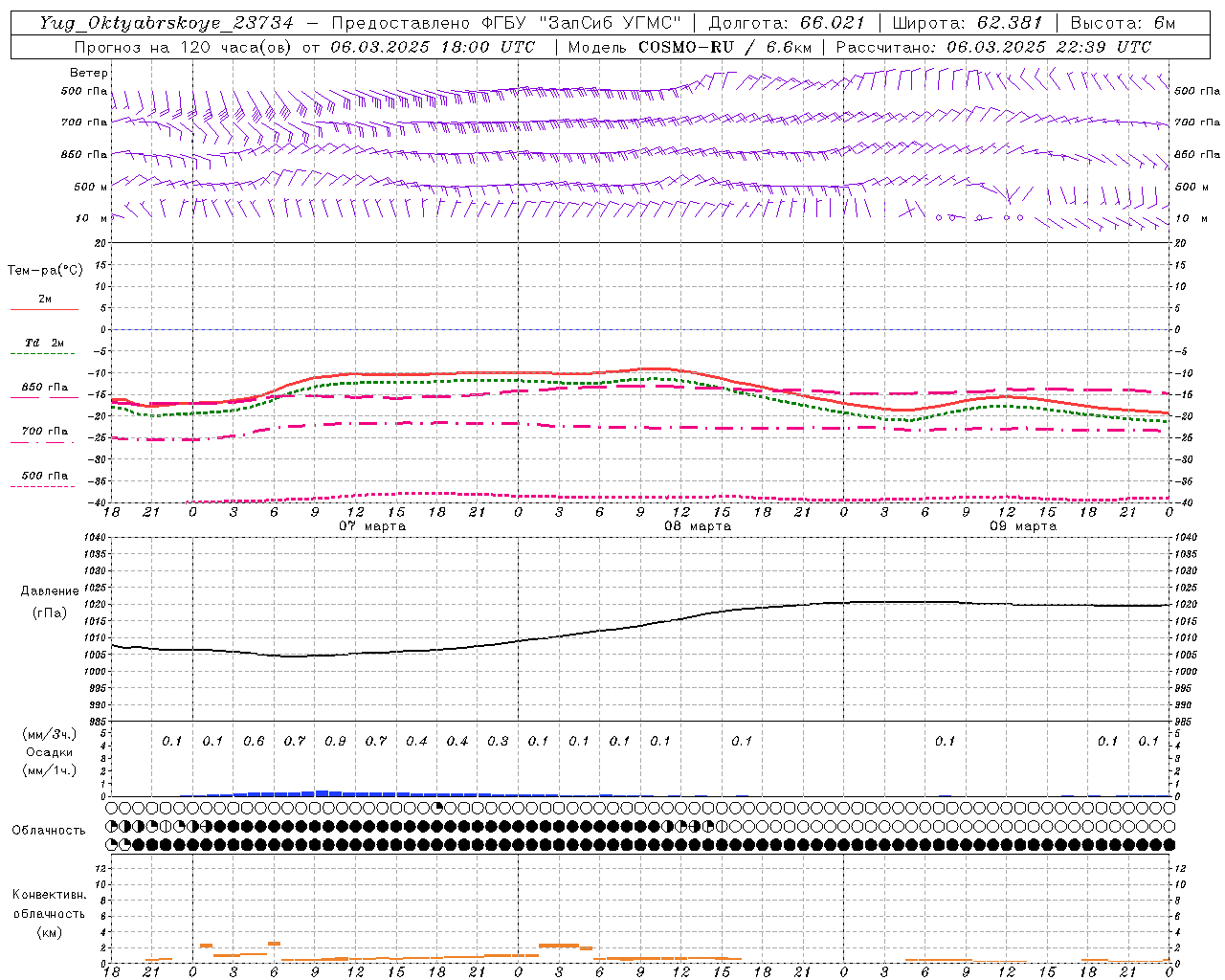Click the Давление chart label

50,591
